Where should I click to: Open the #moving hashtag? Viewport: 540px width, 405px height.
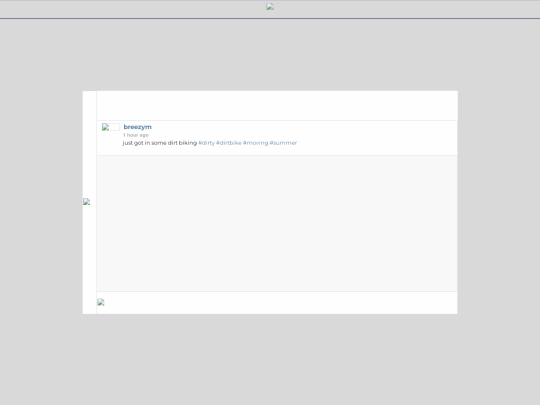[256, 143]
